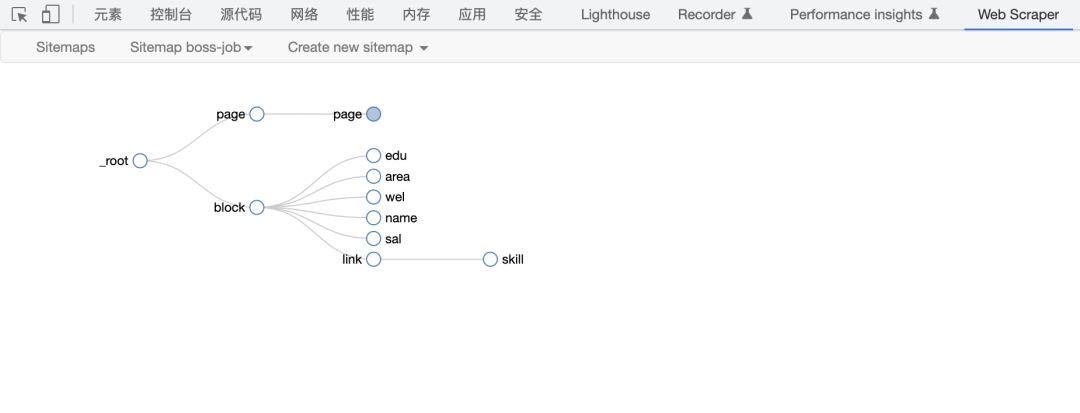Screen dimensions: 1080x413
Task: Click the name node circle
Action: coord(374,217)
